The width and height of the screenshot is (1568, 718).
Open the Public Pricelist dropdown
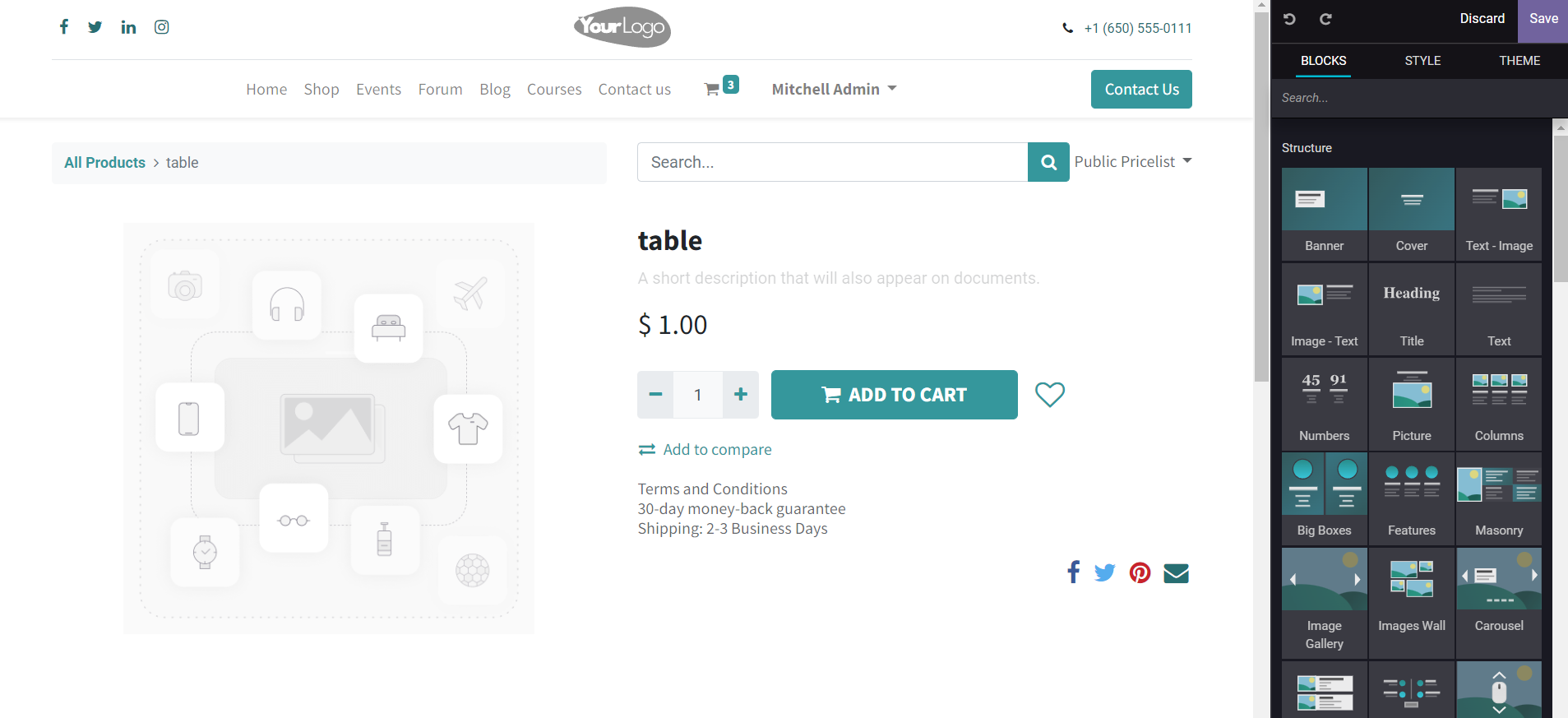pos(1133,161)
